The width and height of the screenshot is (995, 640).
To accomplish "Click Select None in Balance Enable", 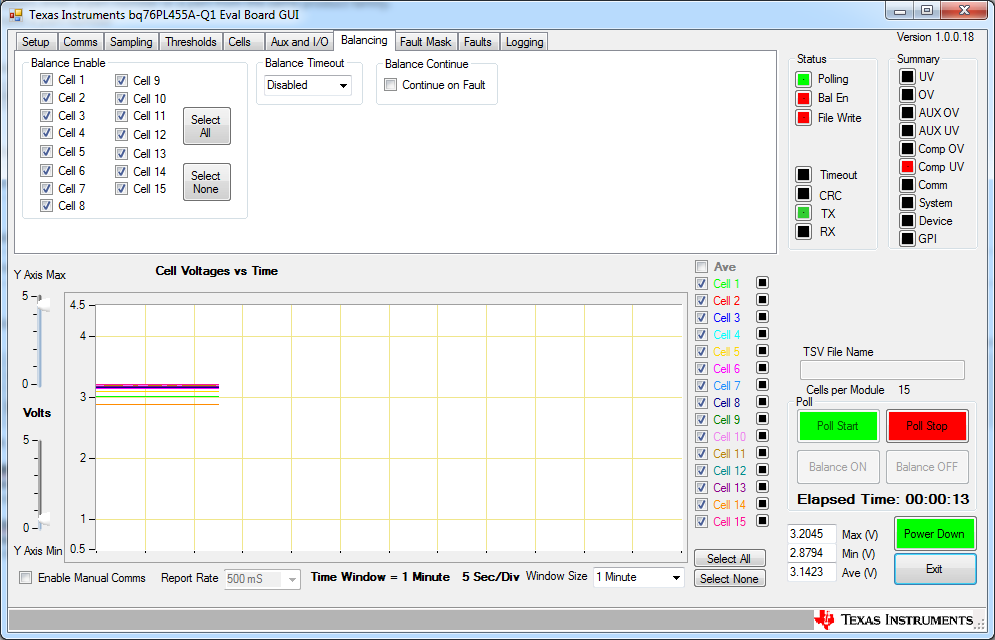I will point(206,182).
